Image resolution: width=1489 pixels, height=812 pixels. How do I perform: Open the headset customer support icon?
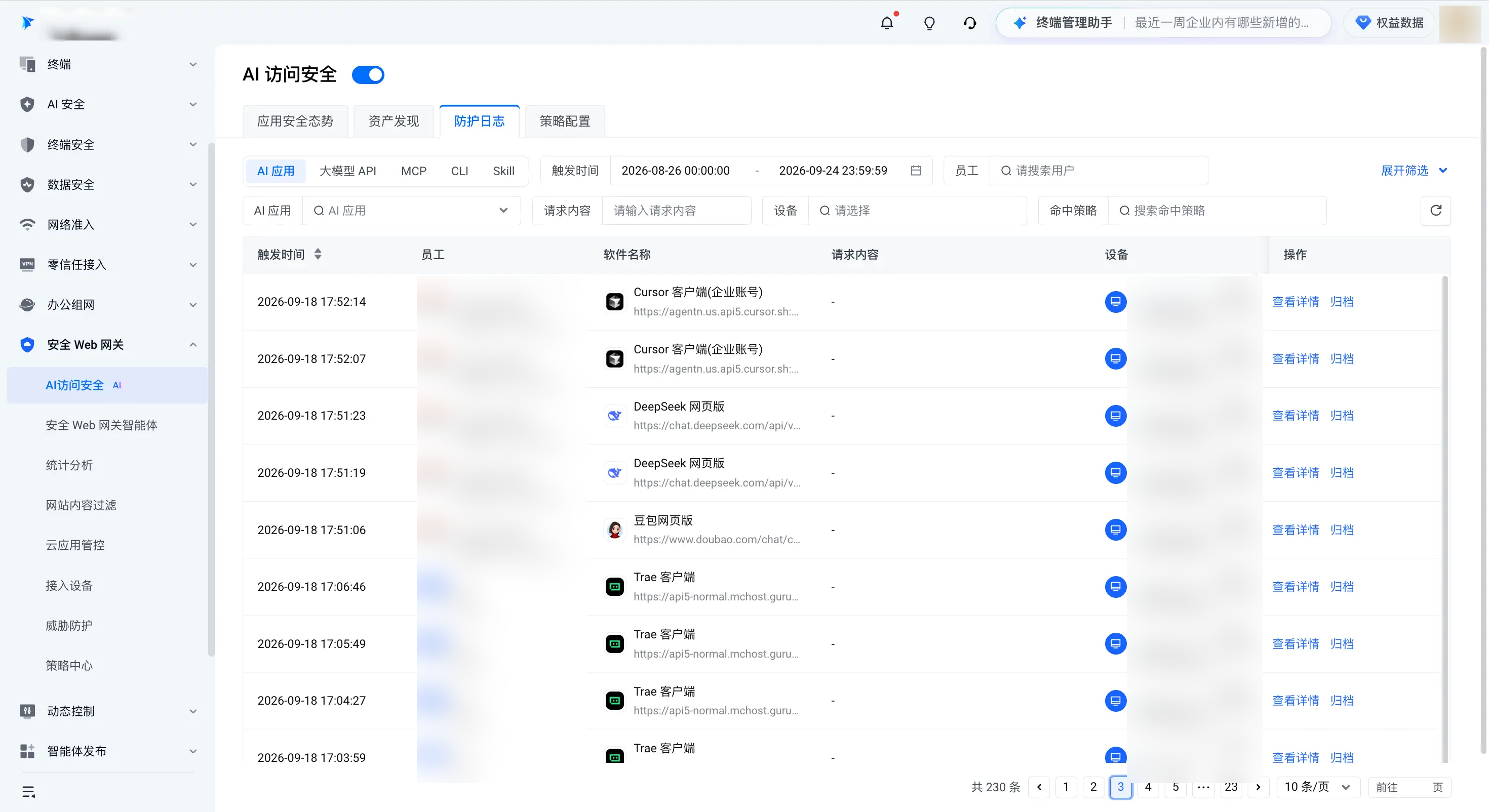[x=970, y=23]
